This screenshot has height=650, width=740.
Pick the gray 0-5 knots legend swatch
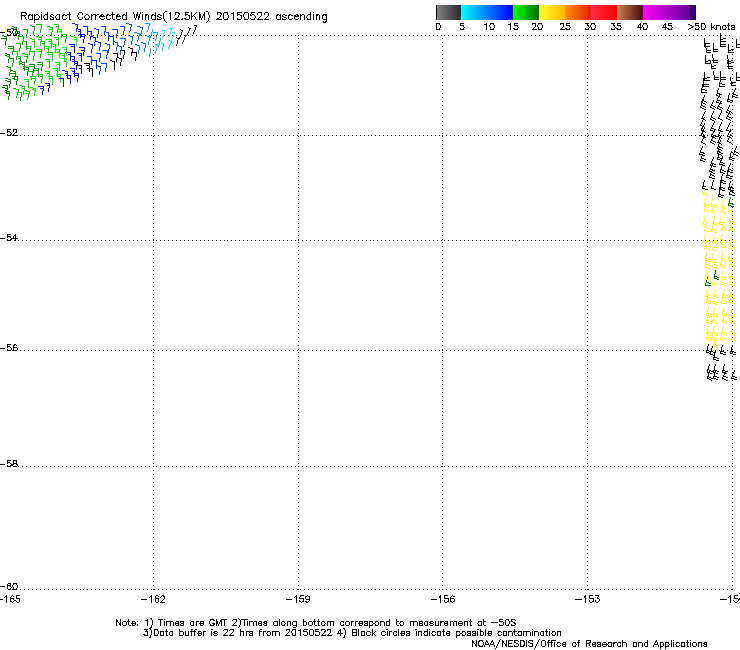(x=448, y=12)
